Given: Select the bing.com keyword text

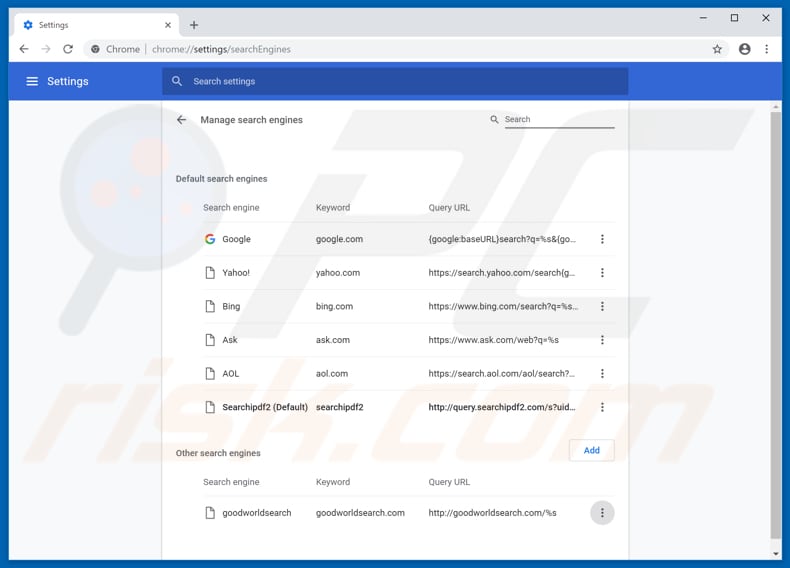Looking at the screenshot, I should coord(334,306).
